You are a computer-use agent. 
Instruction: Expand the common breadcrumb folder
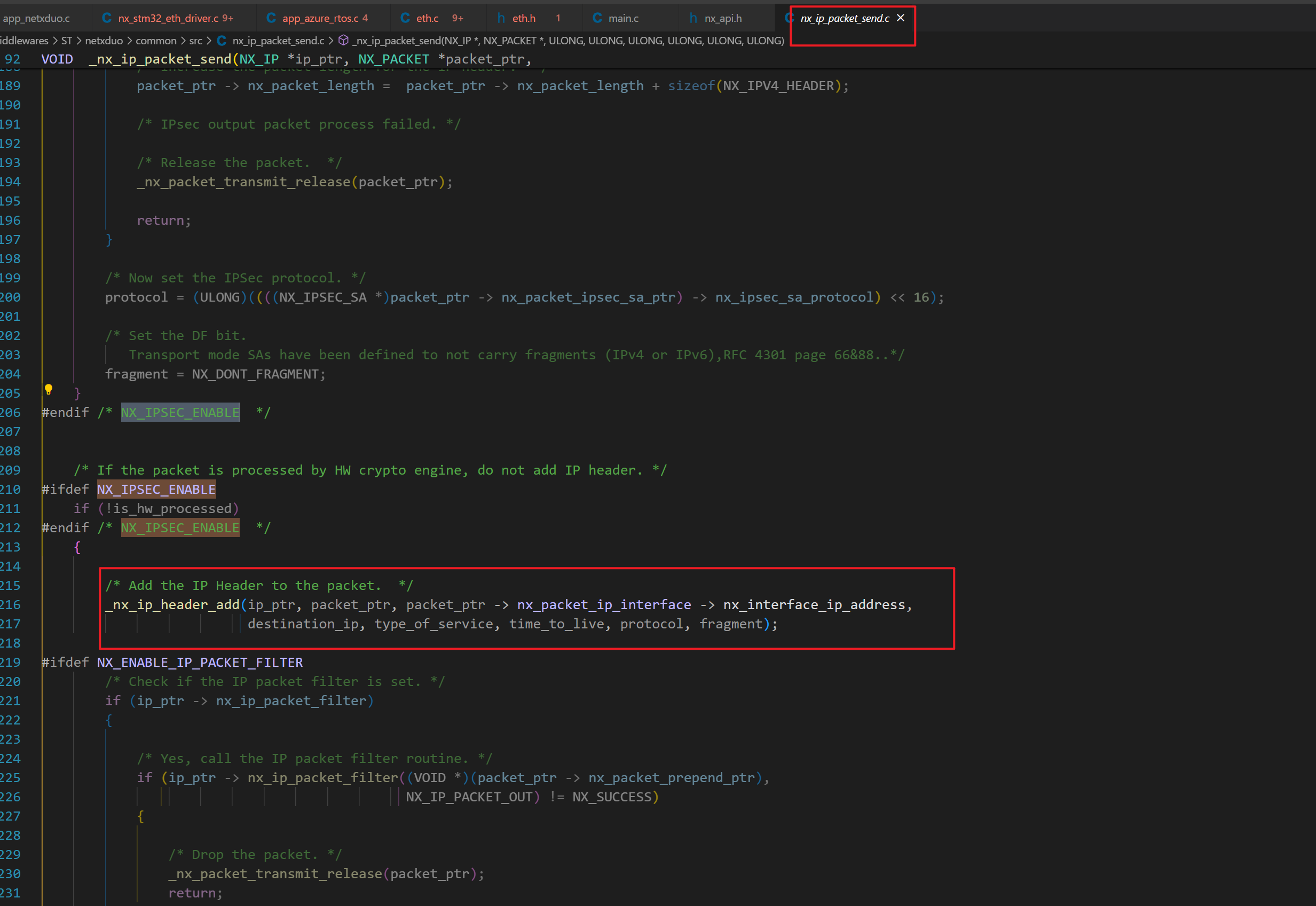(156, 40)
